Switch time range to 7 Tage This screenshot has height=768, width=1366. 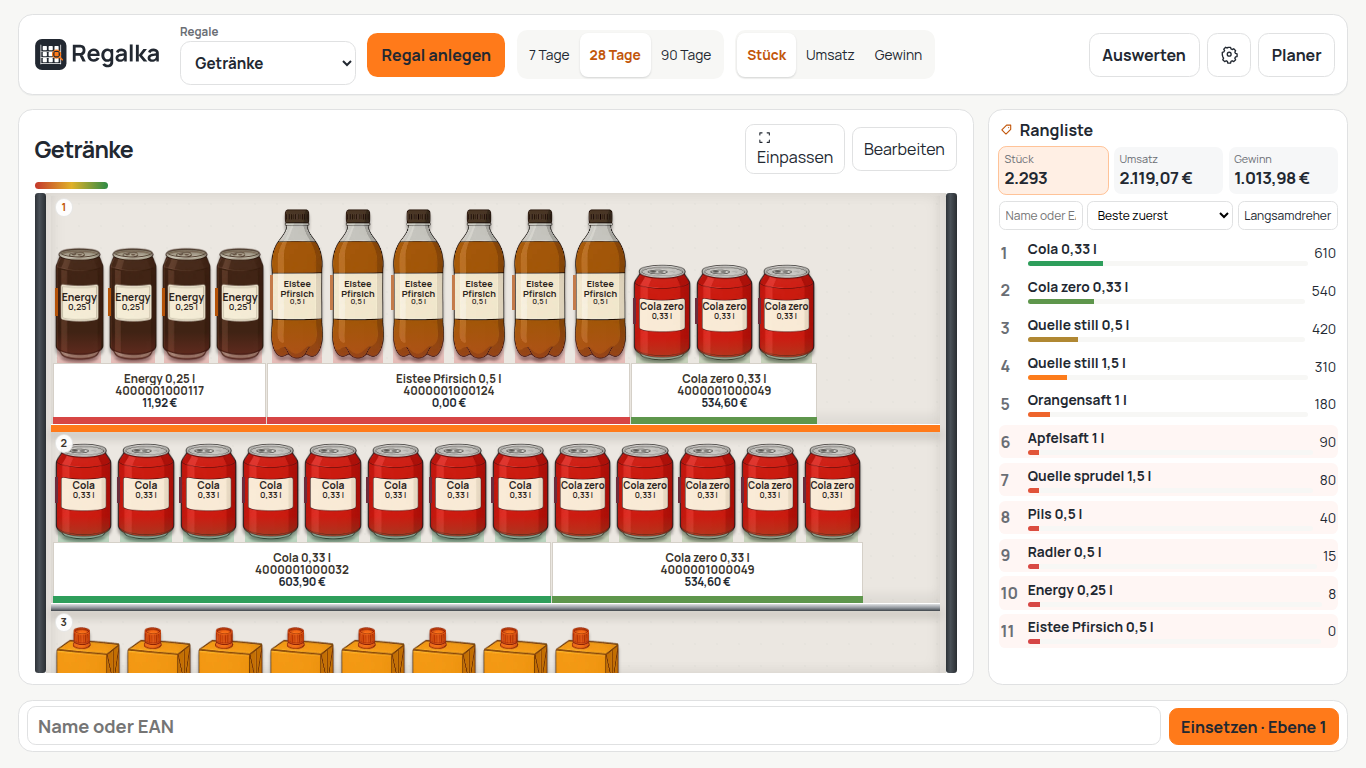click(x=549, y=55)
